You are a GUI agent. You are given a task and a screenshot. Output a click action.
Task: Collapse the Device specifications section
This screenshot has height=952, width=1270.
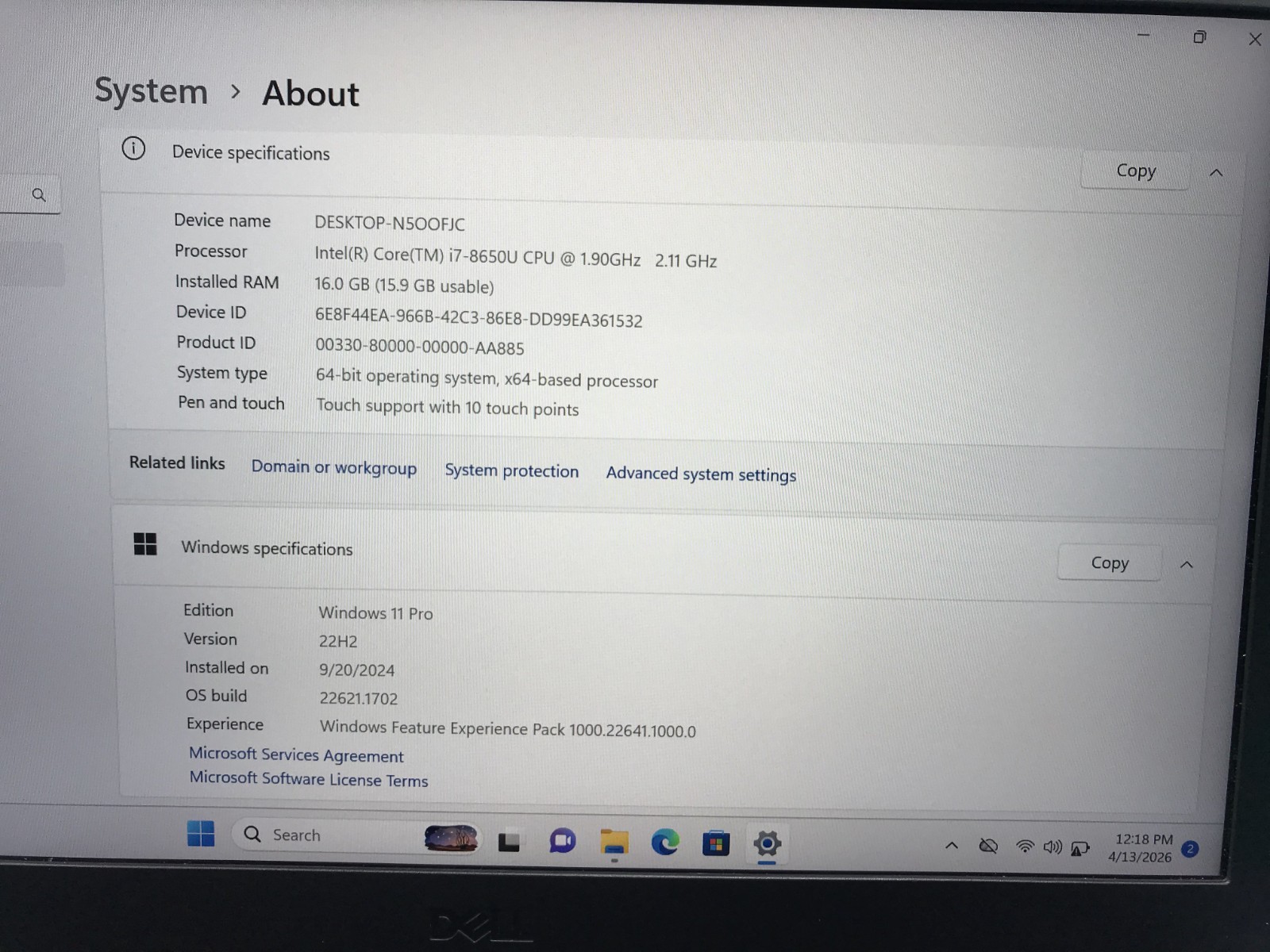pos(1216,173)
